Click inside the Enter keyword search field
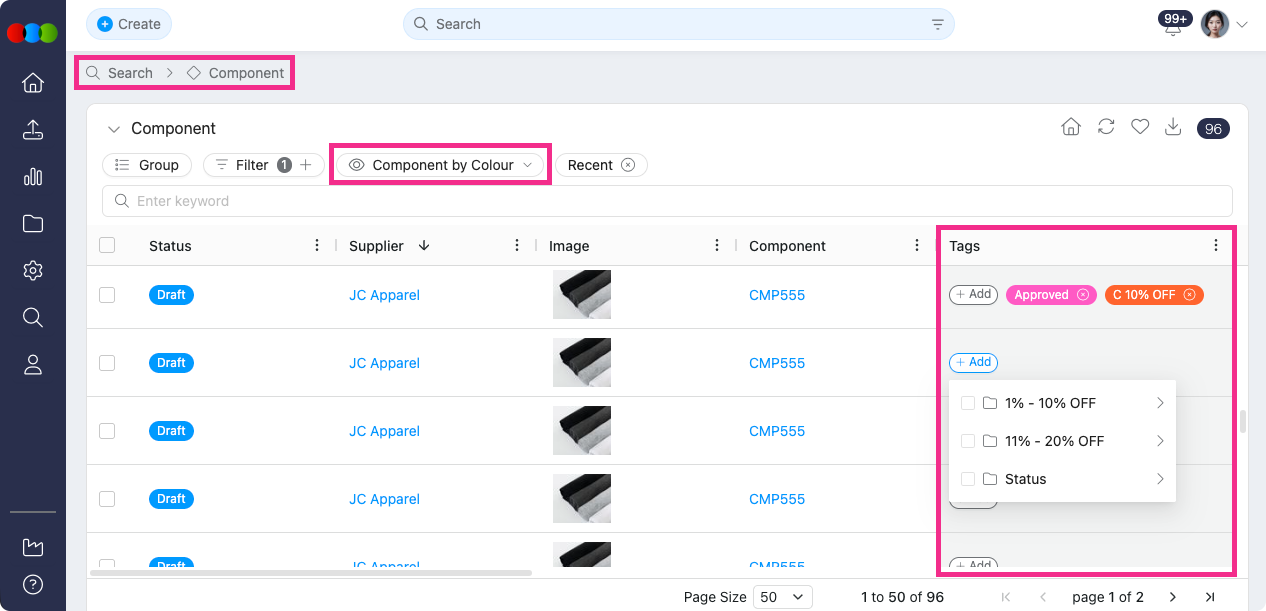1266x611 pixels. (x=300, y=201)
